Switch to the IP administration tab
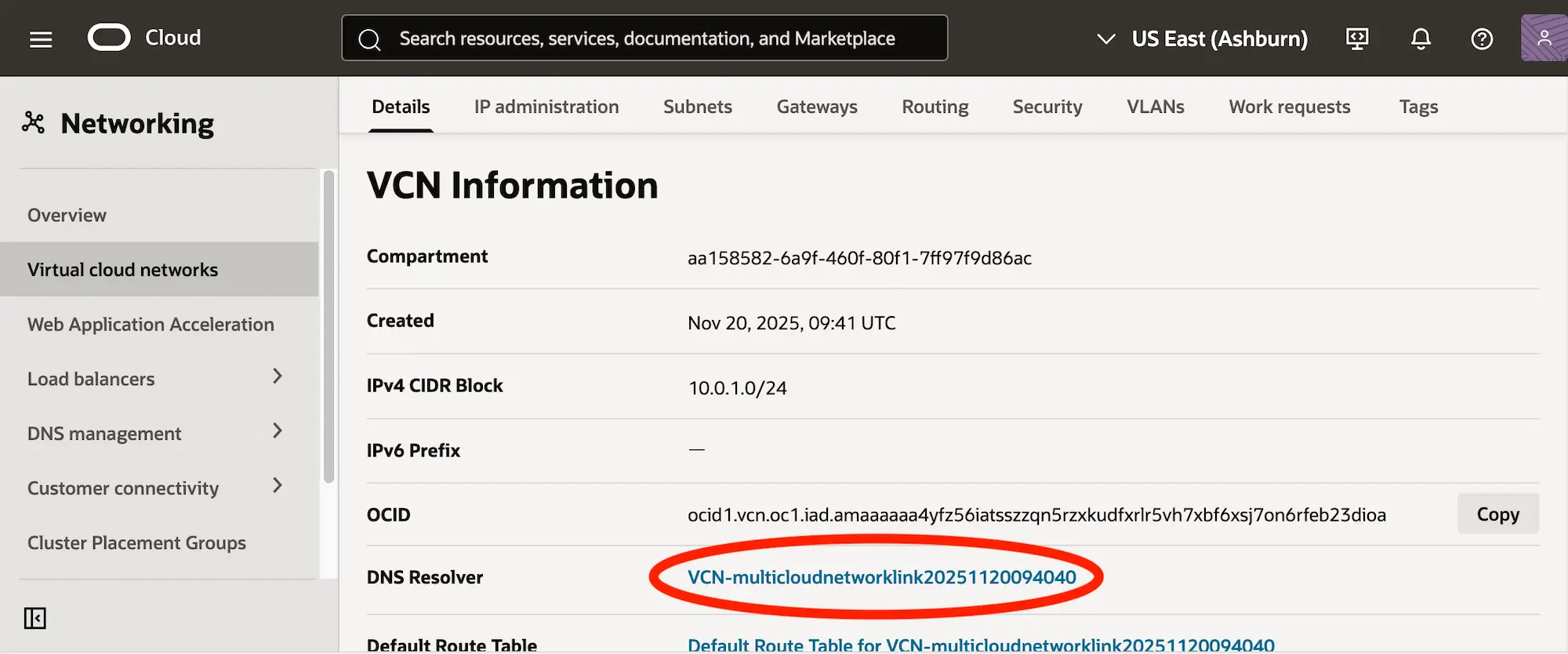This screenshot has height=654, width=1568. (546, 107)
